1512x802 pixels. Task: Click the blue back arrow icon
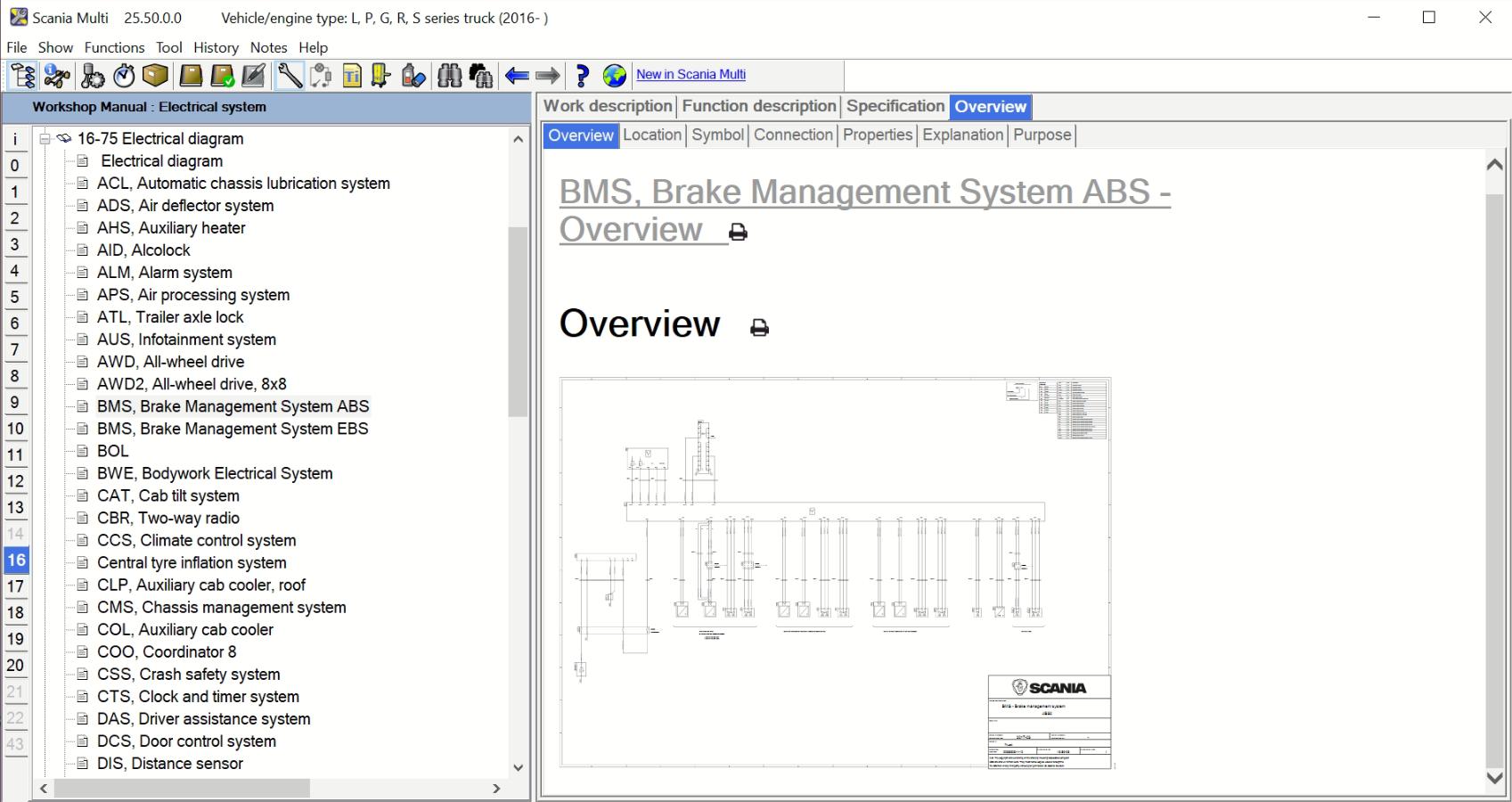pos(517,76)
